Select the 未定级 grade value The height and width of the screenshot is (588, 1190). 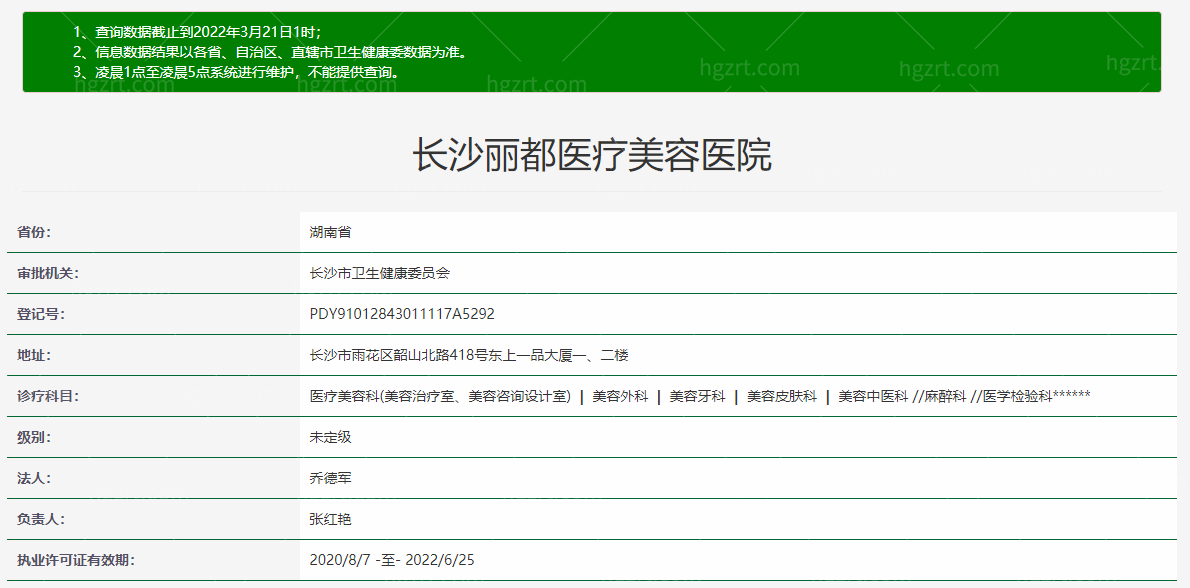click(x=331, y=436)
